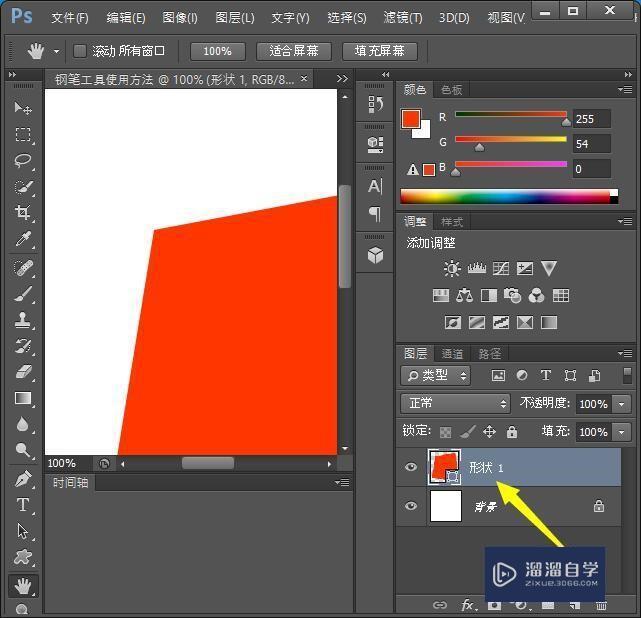Toggle lock position

tap(489, 432)
